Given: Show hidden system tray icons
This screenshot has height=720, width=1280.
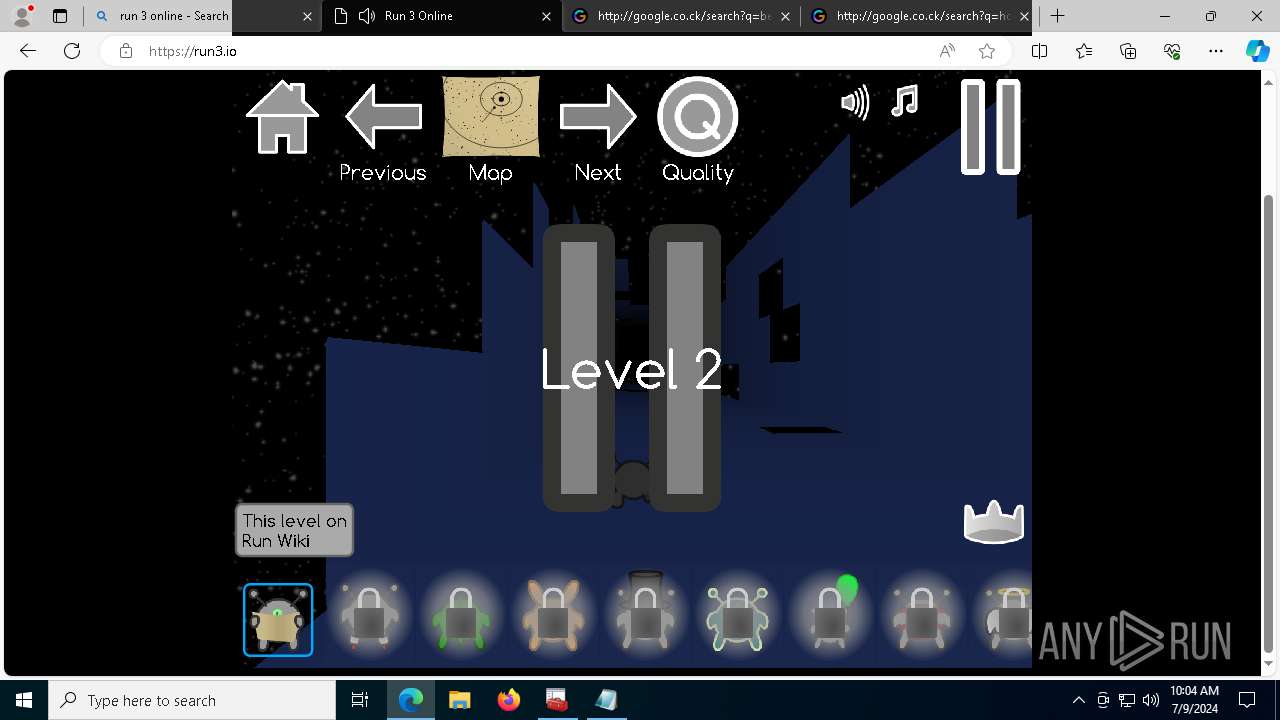Looking at the screenshot, I should click(1078, 700).
